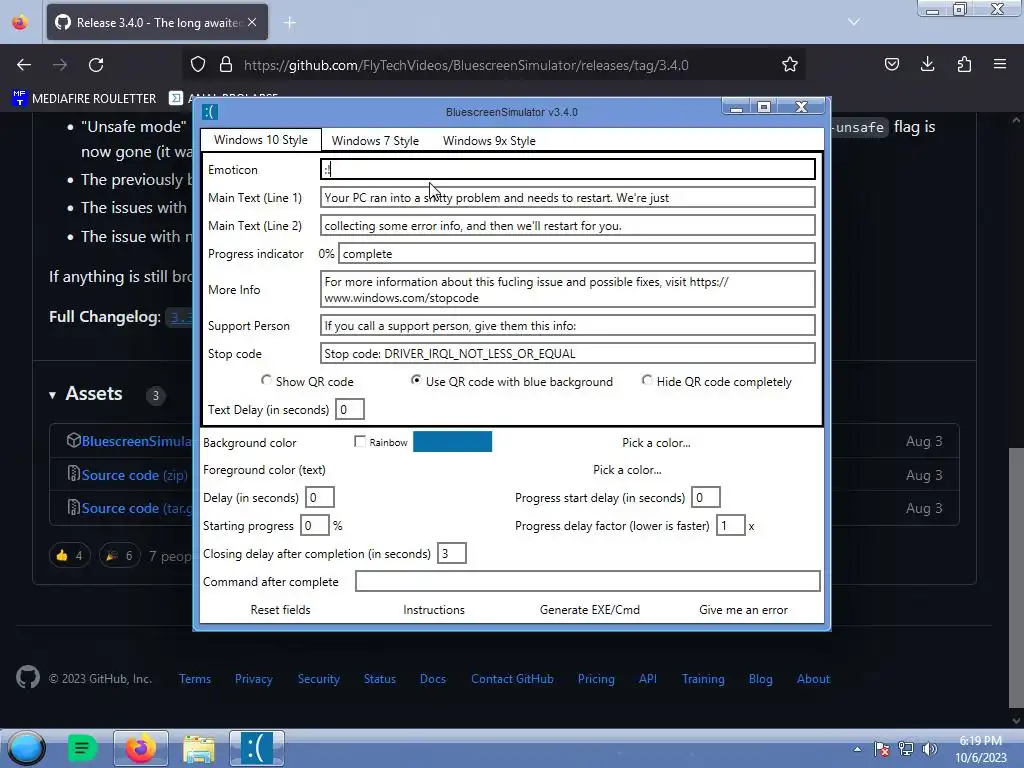Image resolution: width=1024 pixels, height=768 pixels.
Task: Open the Instructions button
Action: click(434, 609)
